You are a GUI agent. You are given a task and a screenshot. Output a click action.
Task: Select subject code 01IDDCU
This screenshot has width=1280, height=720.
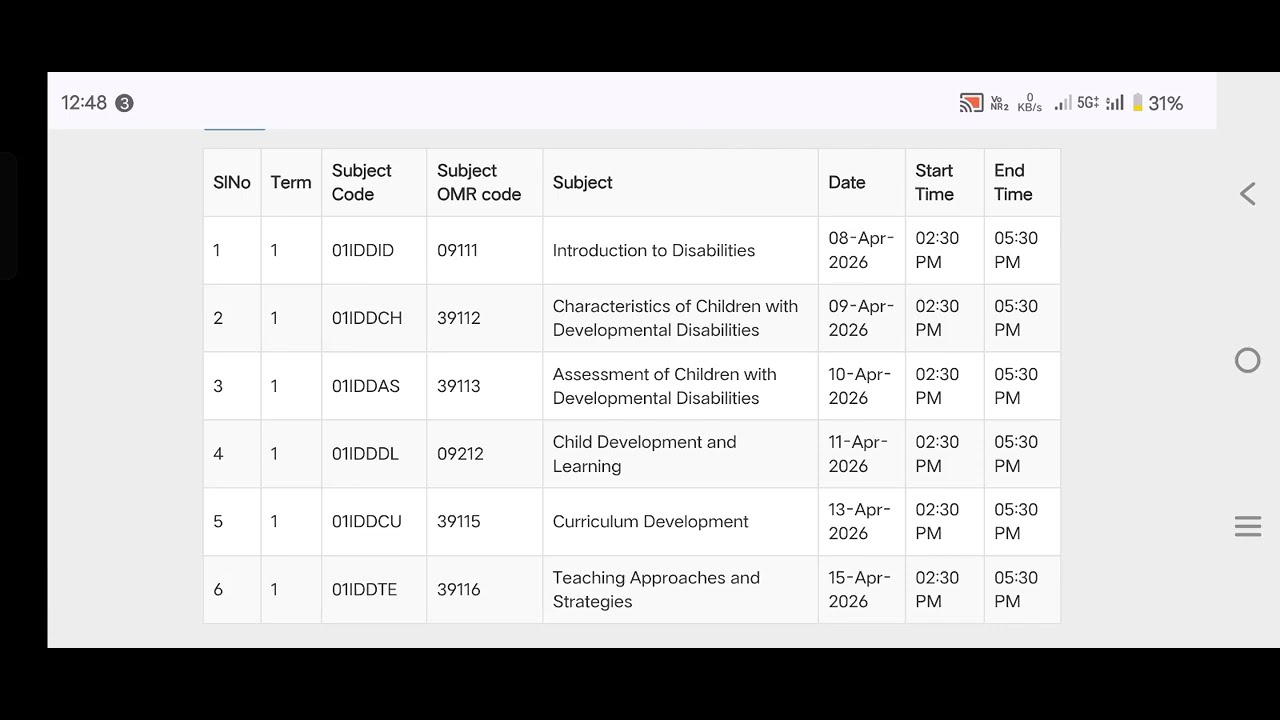coord(367,522)
